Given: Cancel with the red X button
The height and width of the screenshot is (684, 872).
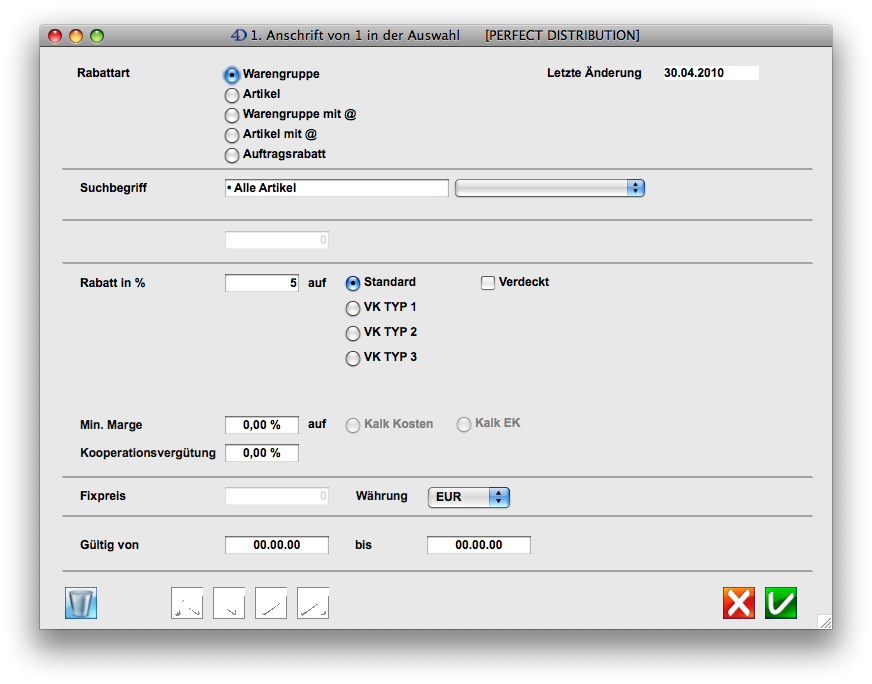Looking at the screenshot, I should tap(739, 603).
